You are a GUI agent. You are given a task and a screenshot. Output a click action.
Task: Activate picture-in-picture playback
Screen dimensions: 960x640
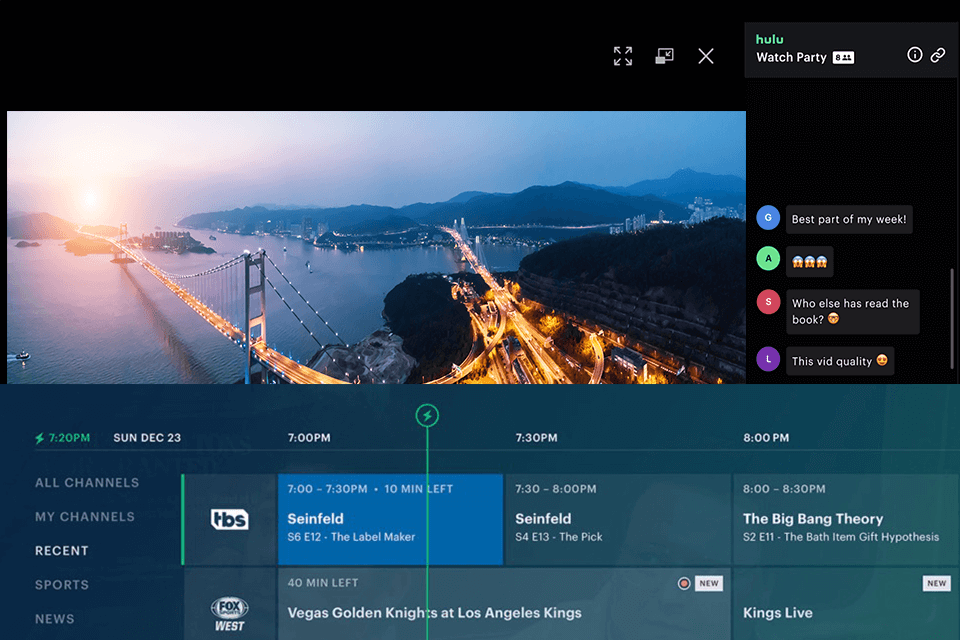point(665,56)
